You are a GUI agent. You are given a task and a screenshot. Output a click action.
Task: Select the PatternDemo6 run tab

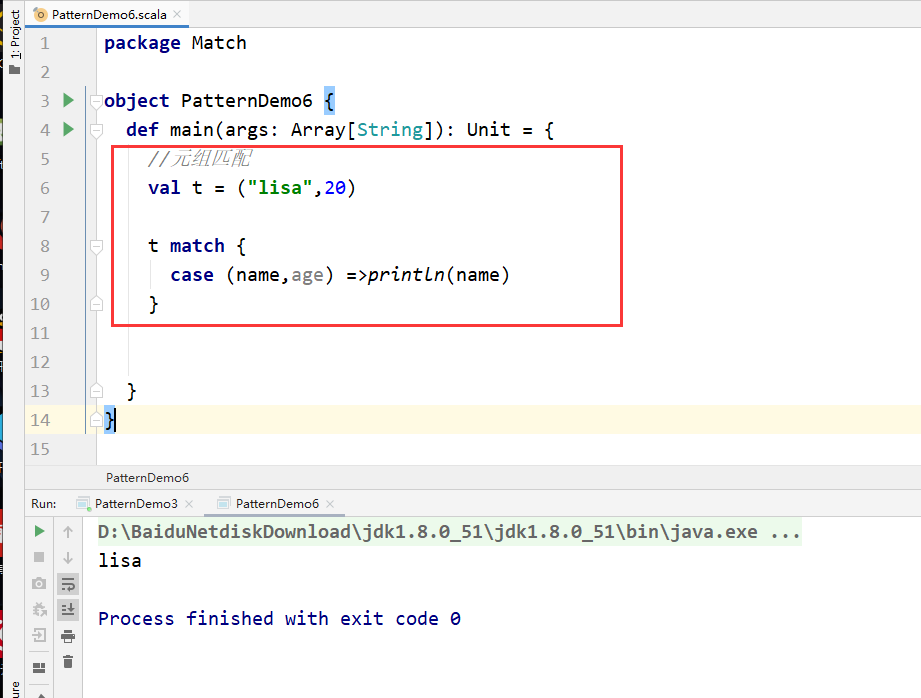pyautogui.click(x=277, y=504)
